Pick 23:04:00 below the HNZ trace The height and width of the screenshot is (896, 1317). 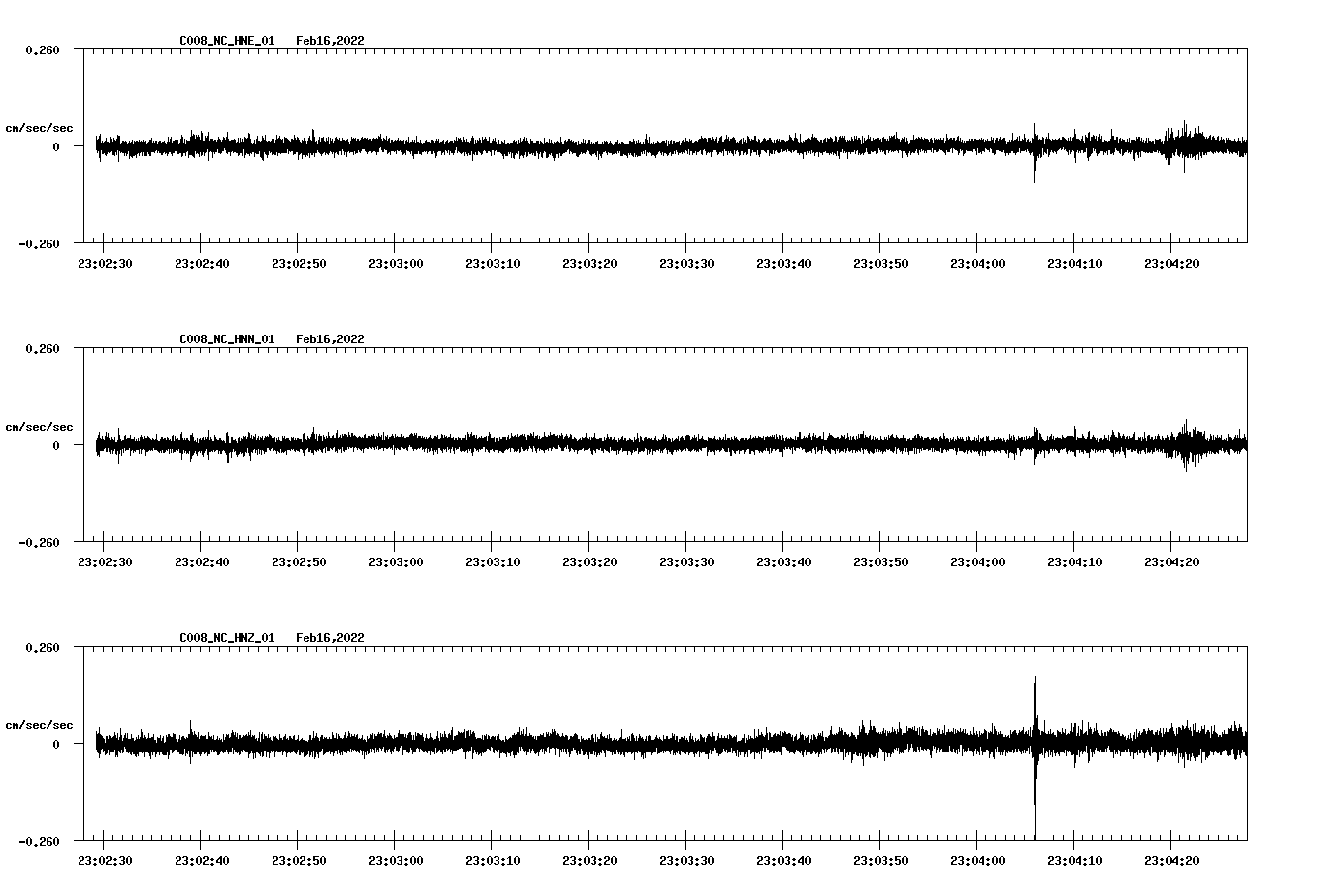[978, 861]
